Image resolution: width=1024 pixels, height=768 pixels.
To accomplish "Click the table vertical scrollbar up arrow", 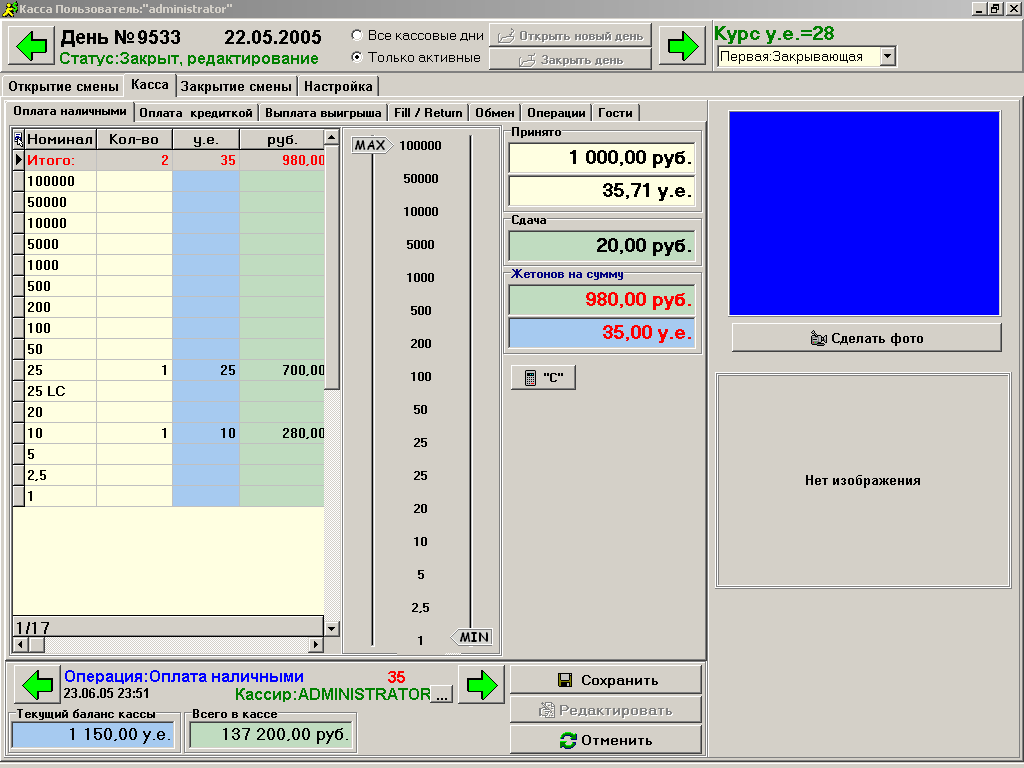I will 332,137.
